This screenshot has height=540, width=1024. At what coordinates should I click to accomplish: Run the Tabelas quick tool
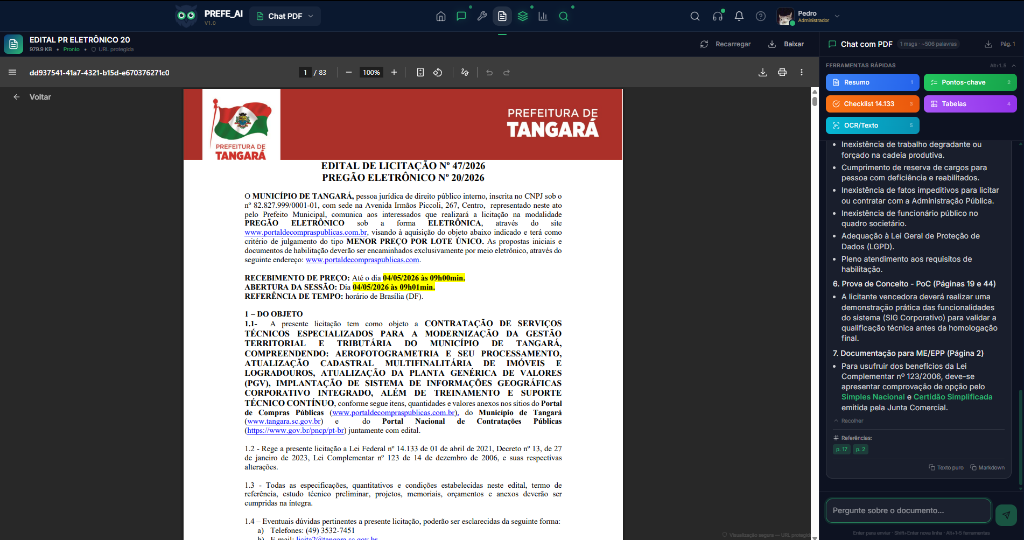[x=970, y=104]
